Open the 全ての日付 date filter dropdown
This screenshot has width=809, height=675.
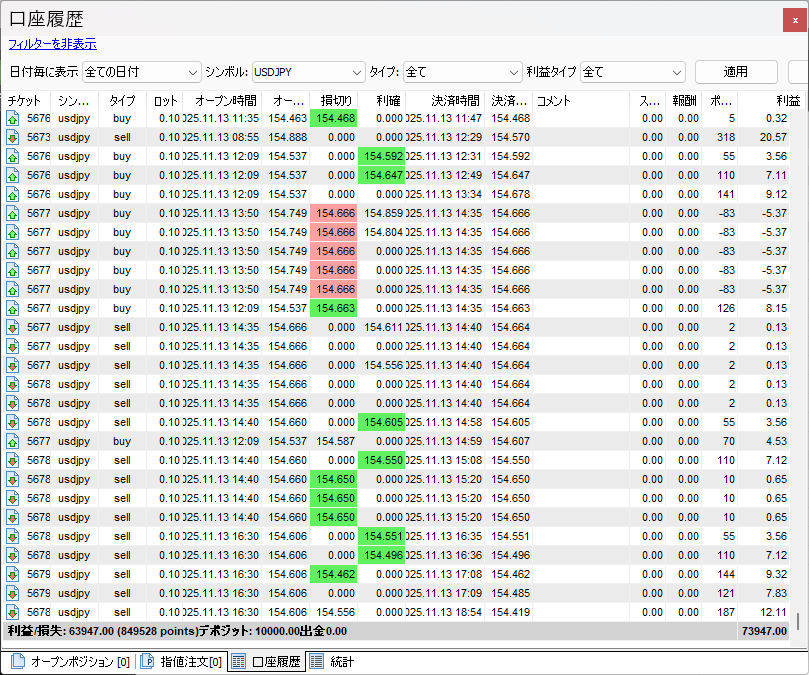141,72
